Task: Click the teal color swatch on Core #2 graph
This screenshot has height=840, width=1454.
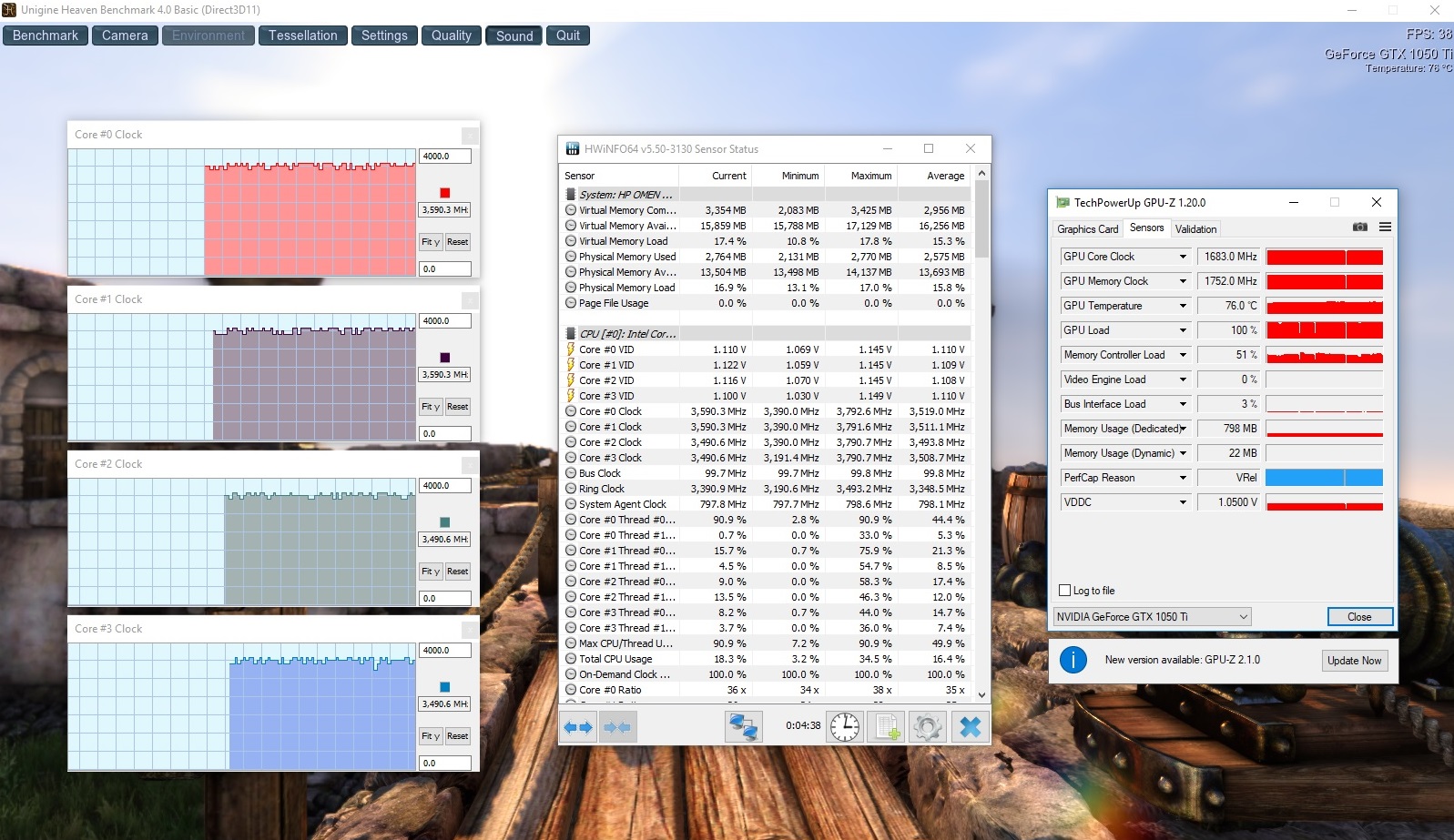Action: (444, 522)
